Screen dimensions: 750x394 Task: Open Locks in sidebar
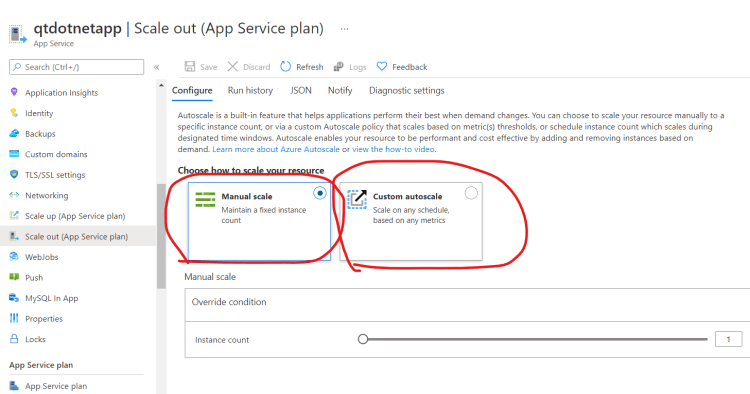(35, 339)
